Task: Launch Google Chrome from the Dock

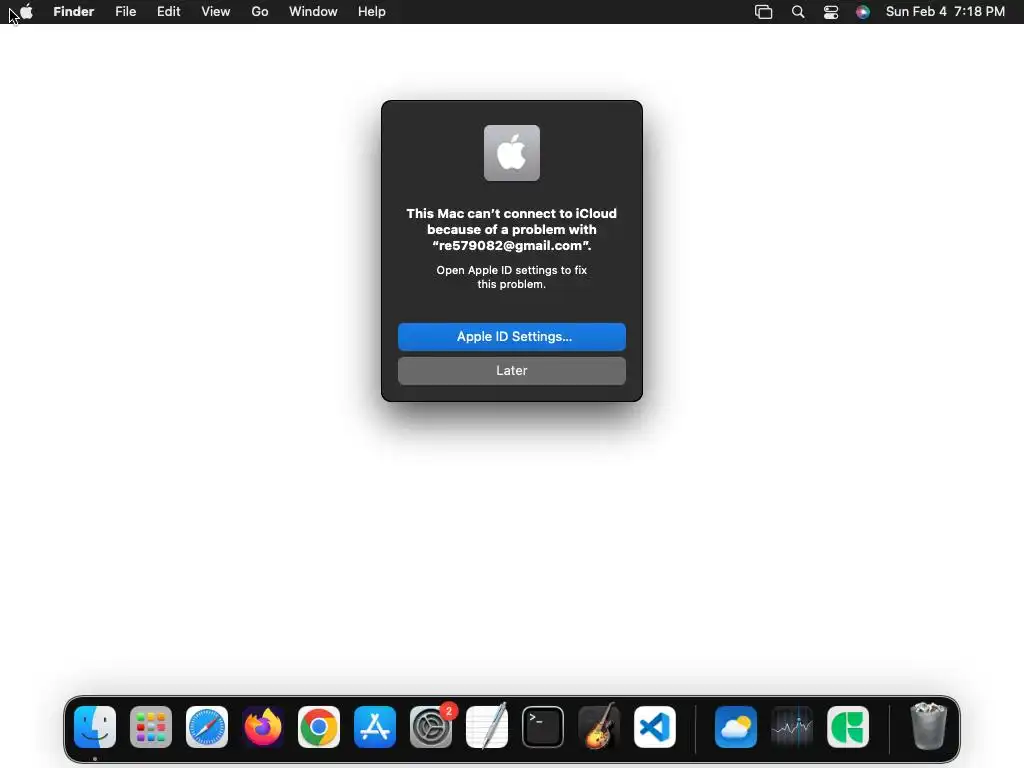Action: point(319,727)
